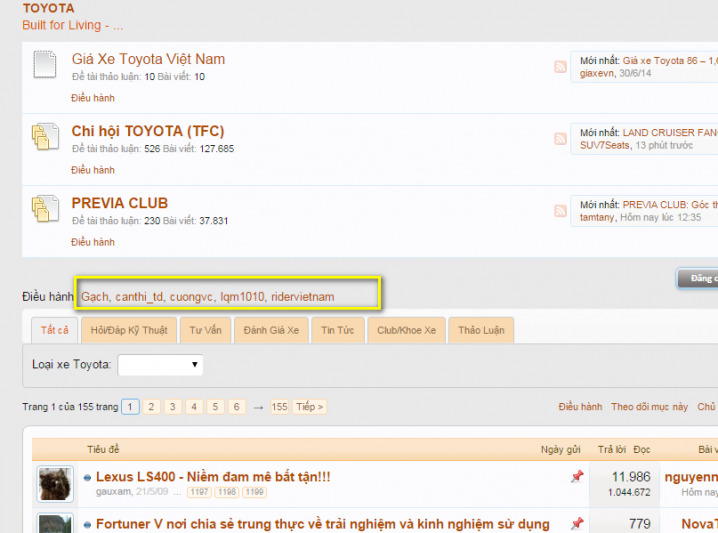Sort threads by Tiêu đề column
The height and width of the screenshot is (533, 718).
[x=103, y=449]
